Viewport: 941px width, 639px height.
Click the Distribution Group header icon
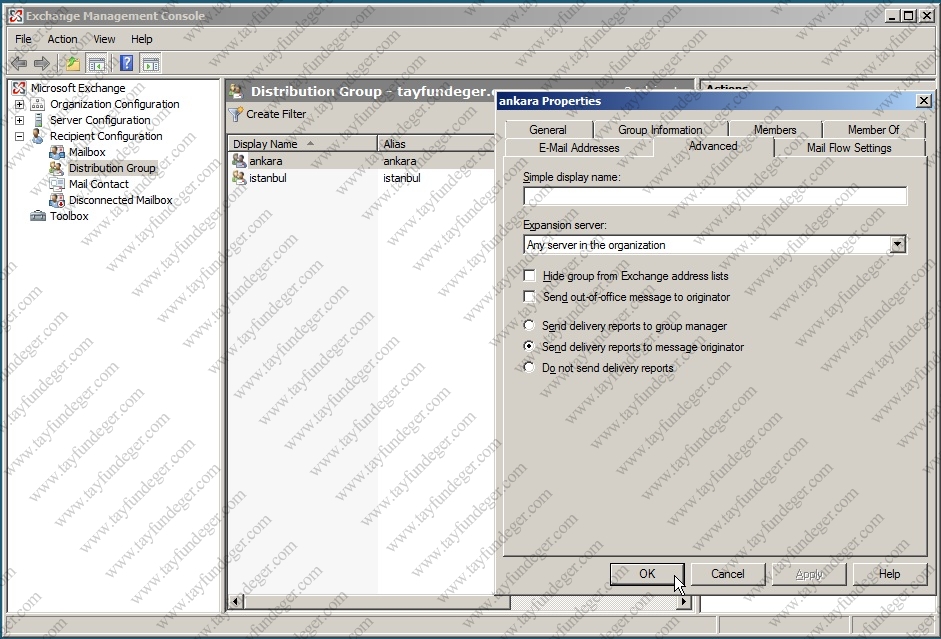[236, 91]
